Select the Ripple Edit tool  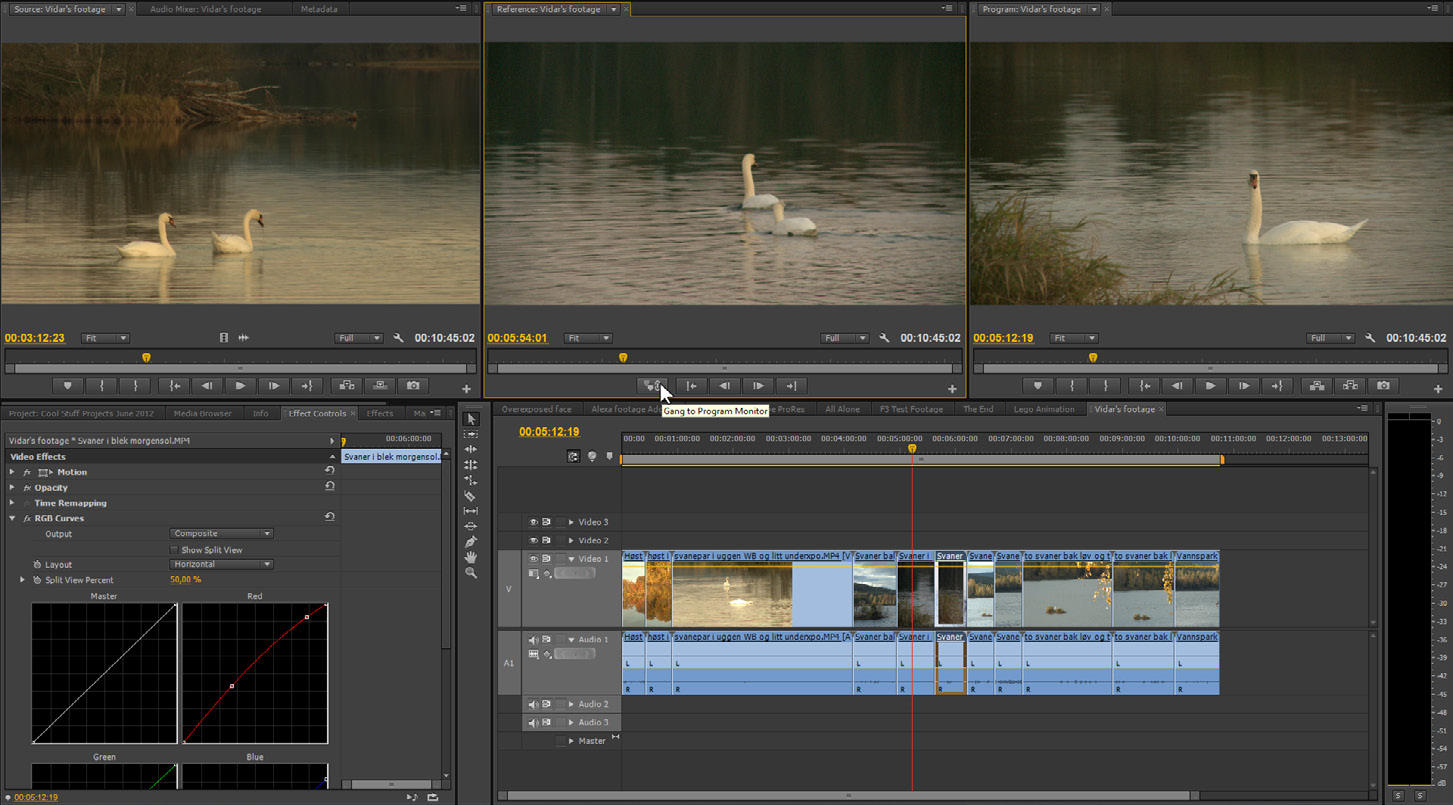471,450
